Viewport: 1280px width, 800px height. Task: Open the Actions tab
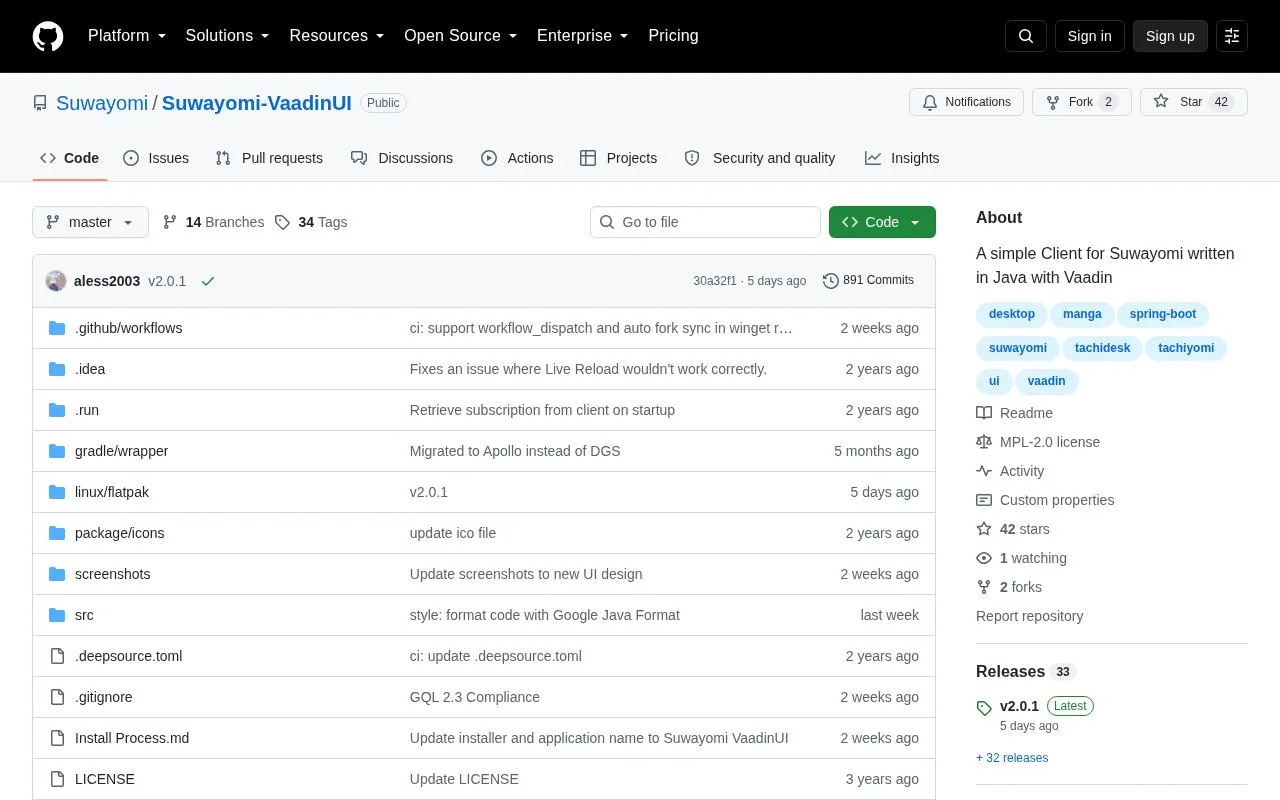point(517,158)
